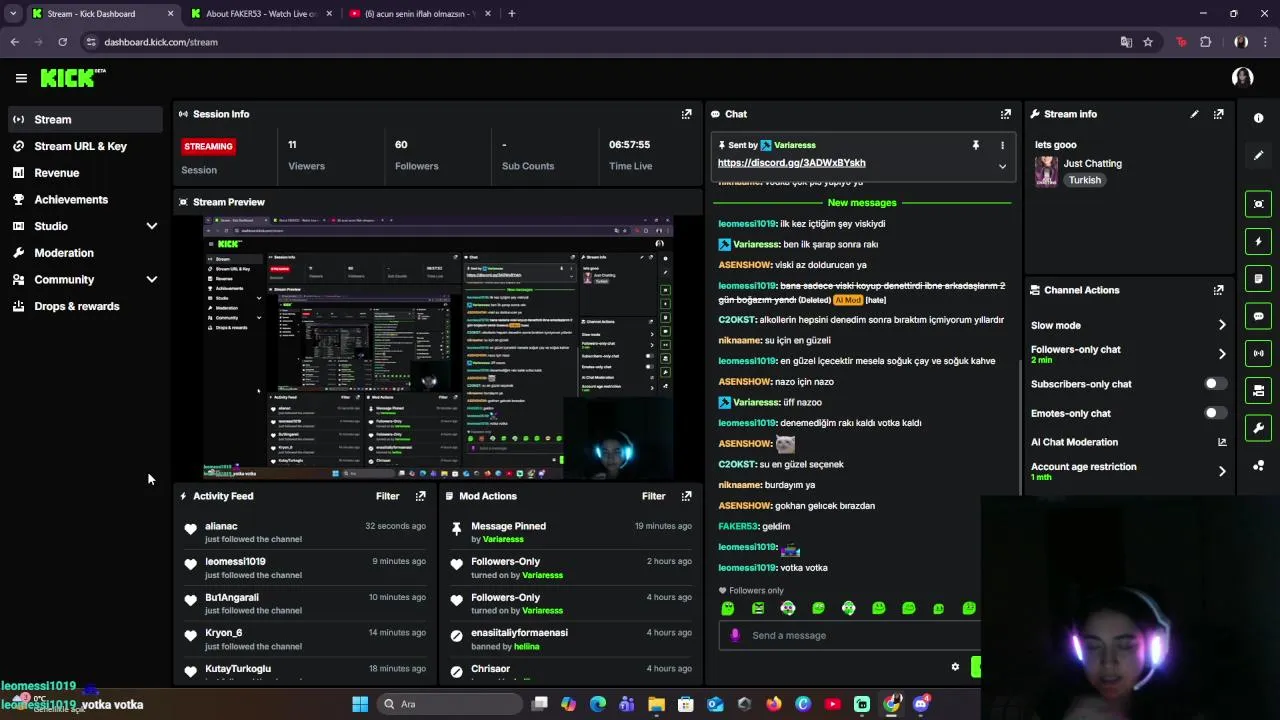Open Drops & rewards page
The image size is (1280, 720).
(x=85, y=307)
